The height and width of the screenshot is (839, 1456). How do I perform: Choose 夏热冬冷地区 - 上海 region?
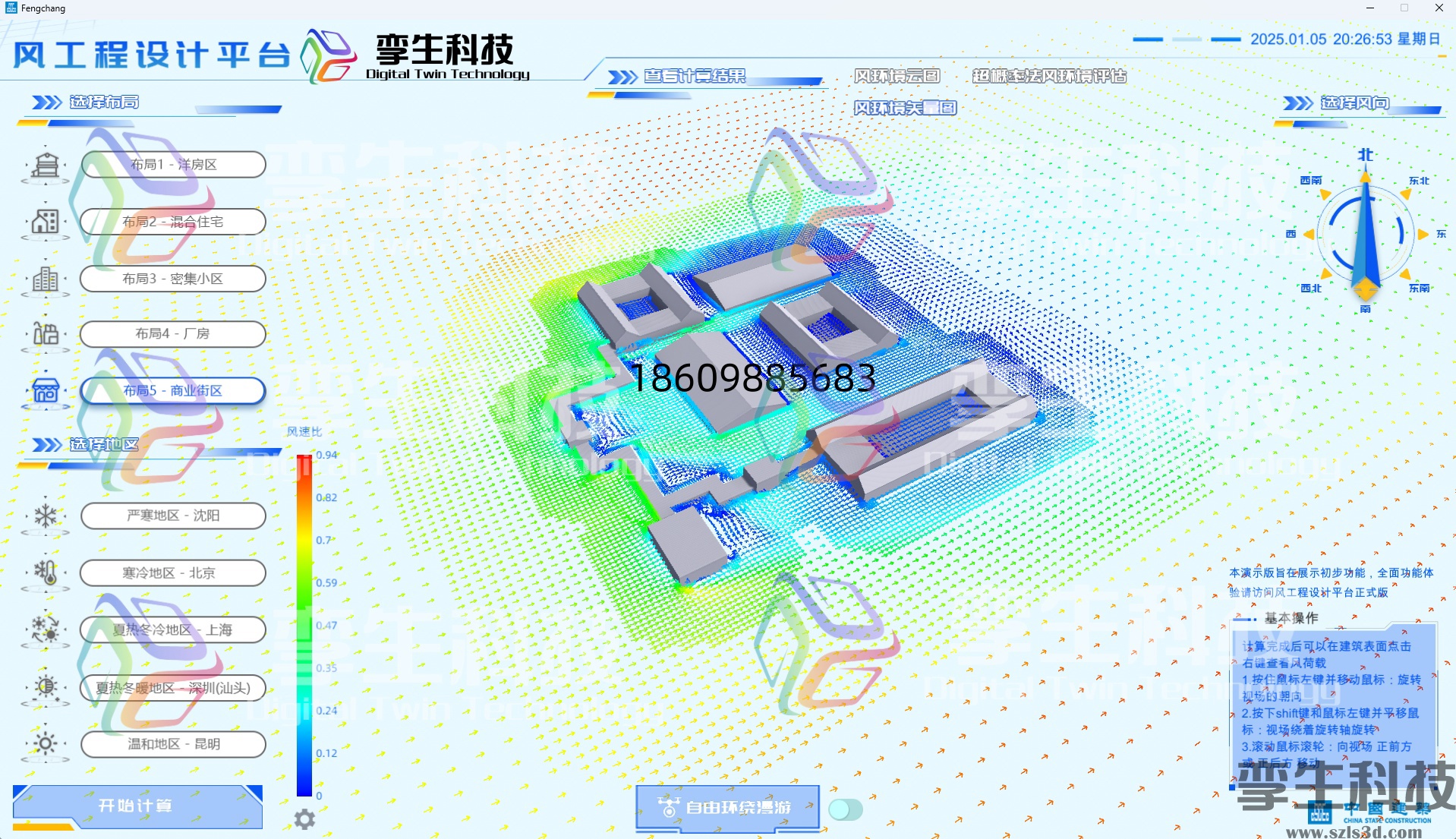[x=173, y=630]
